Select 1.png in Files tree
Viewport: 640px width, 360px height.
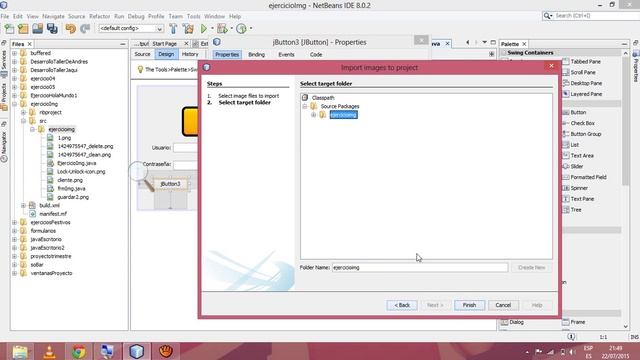click(x=64, y=138)
